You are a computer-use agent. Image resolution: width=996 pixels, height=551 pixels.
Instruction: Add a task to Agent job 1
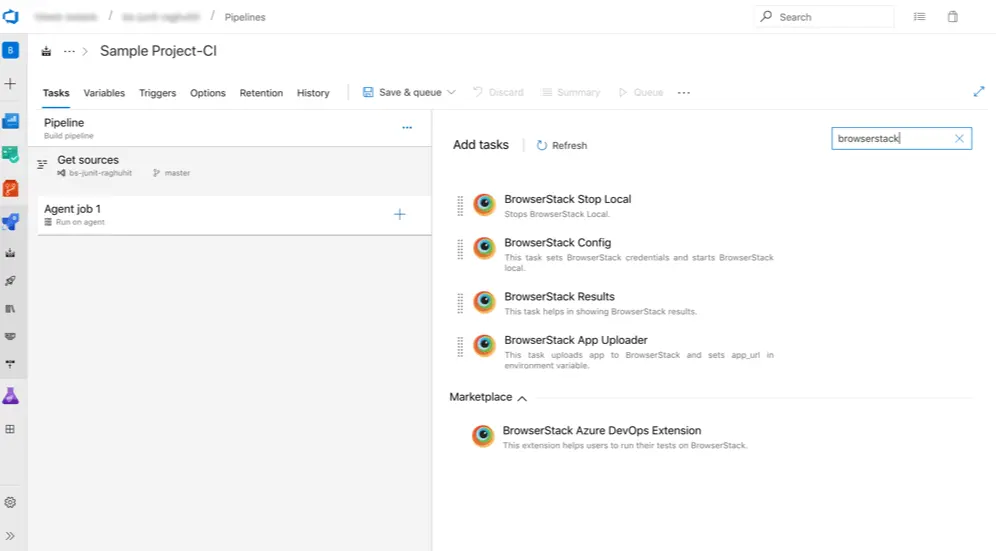[400, 214]
